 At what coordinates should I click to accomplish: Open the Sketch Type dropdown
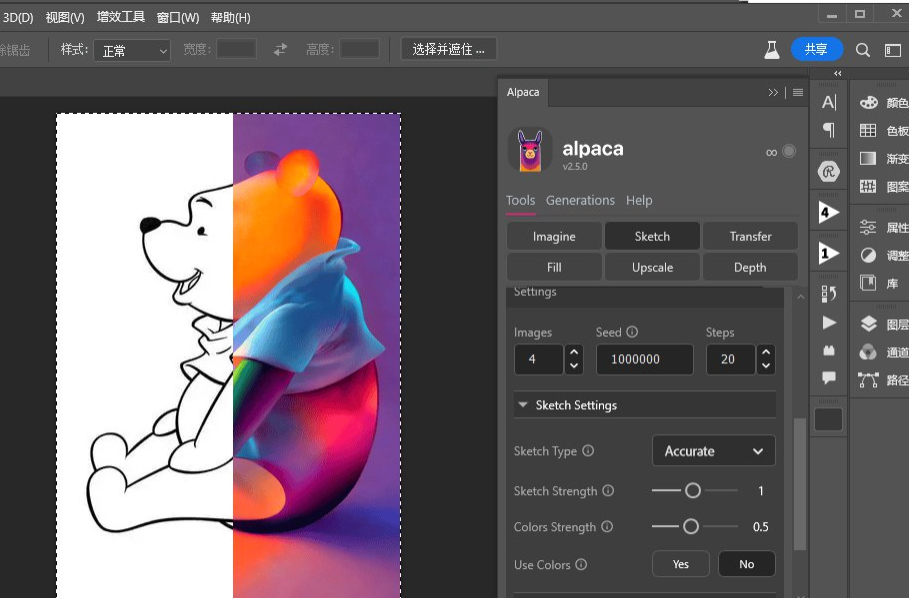pyautogui.click(x=714, y=451)
